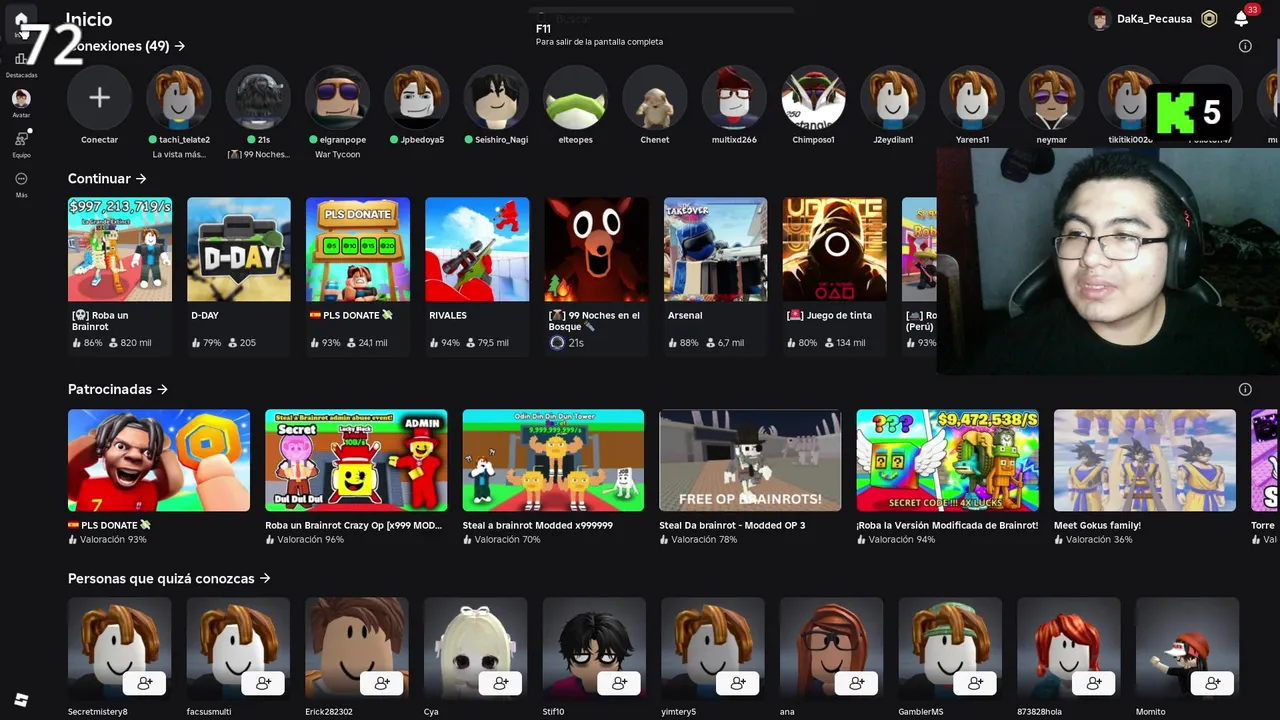Open PLS DONATE in Continuar row
This screenshot has width=1280, height=720.
coord(358,249)
